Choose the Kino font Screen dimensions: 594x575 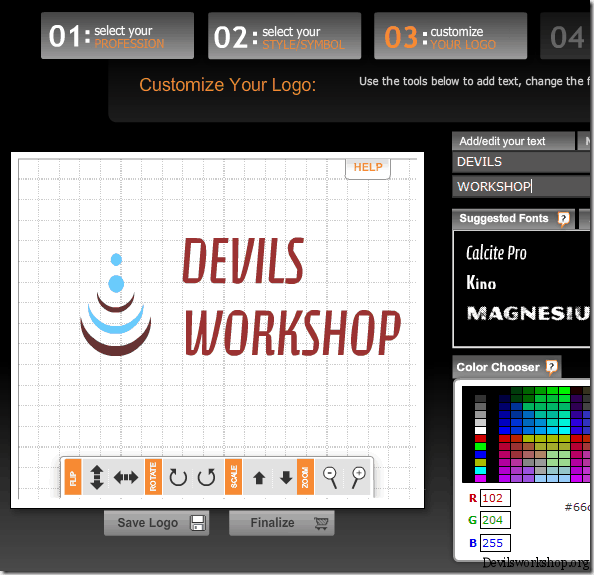point(481,283)
